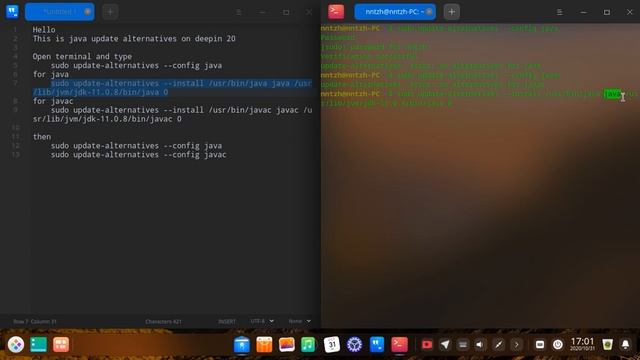Expand the tray arrow button
The height and width of the screenshot is (360, 640).
pyautogui.click(x=516, y=344)
